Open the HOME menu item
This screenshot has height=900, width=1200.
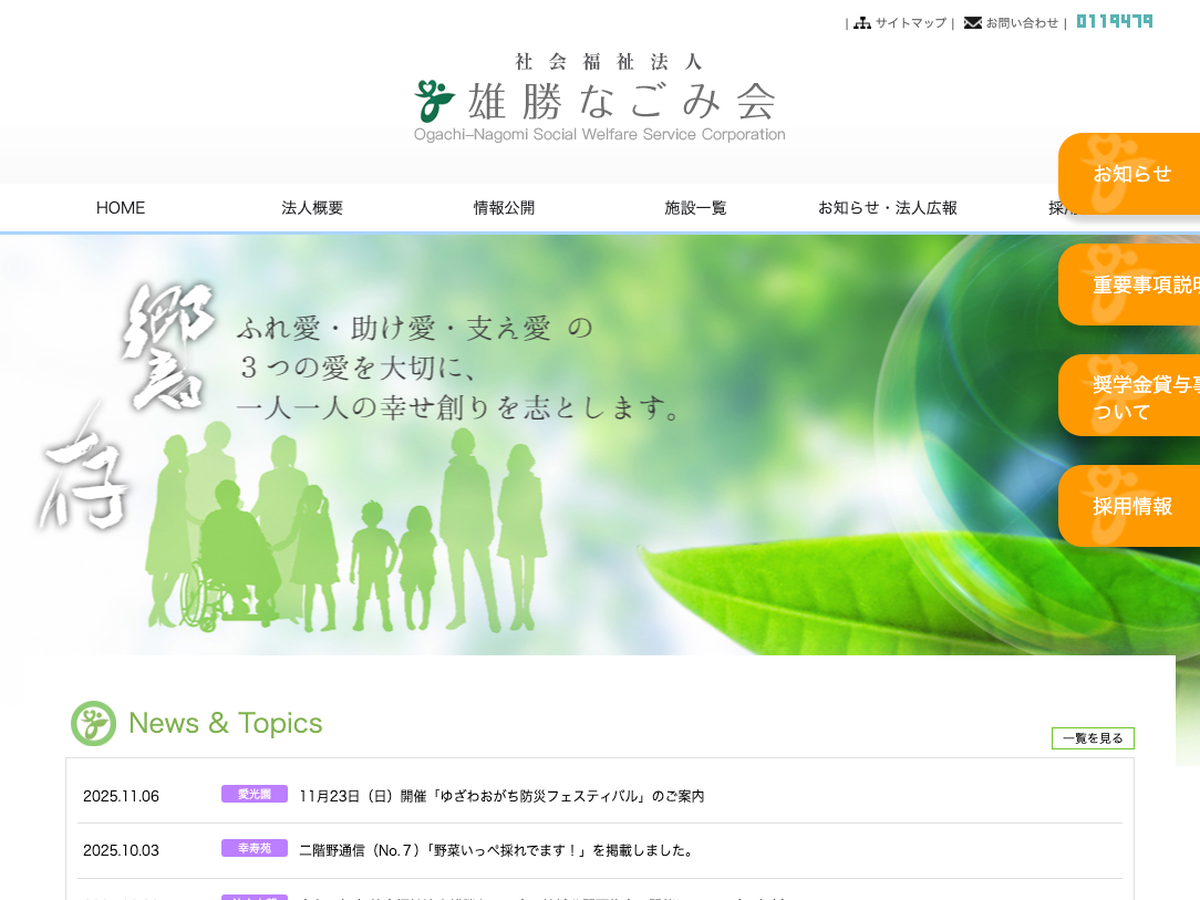(x=120, y=208)
